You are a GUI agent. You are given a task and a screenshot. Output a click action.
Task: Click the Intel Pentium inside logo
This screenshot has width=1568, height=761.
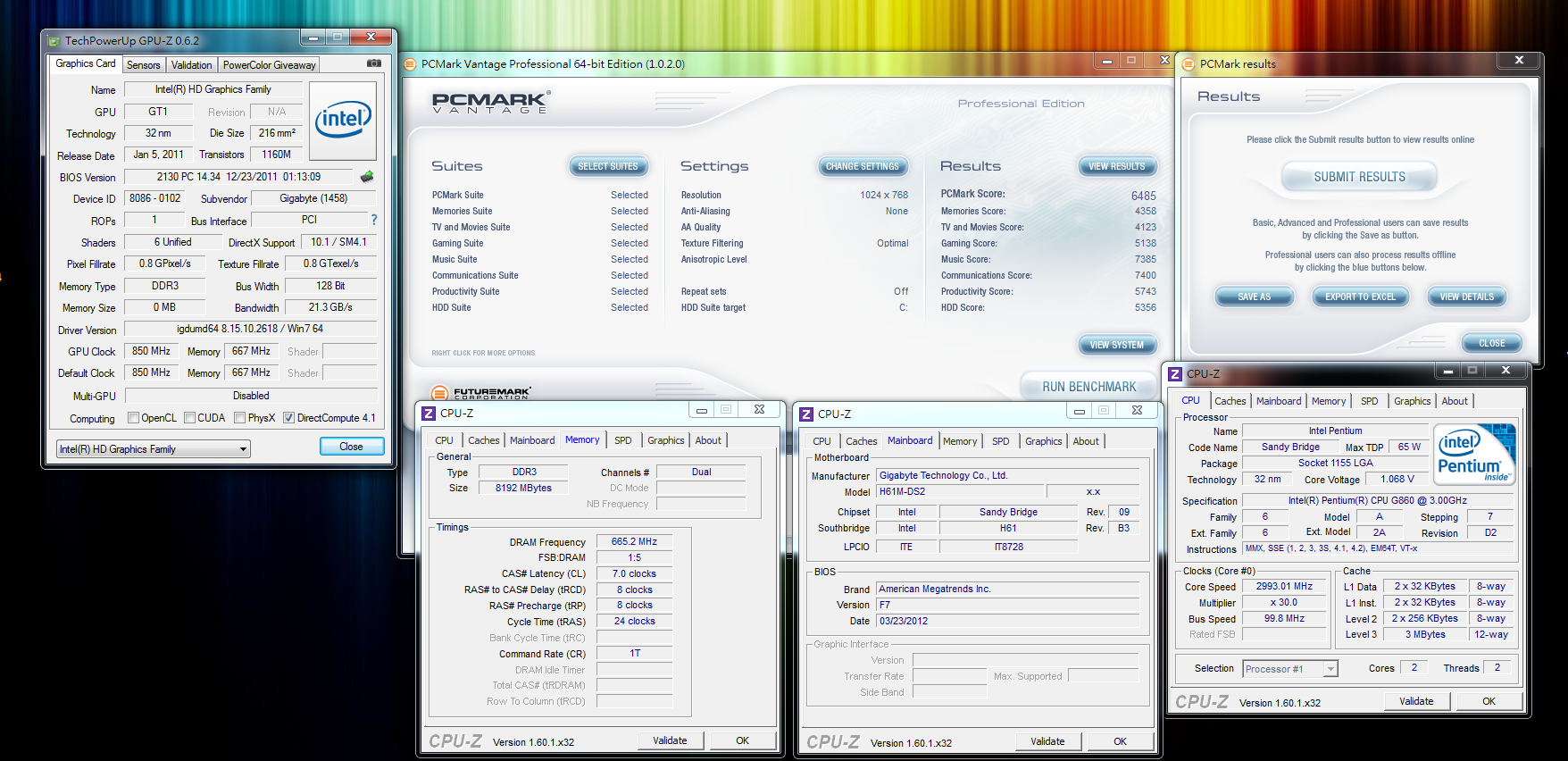[x=1476, y=455]
